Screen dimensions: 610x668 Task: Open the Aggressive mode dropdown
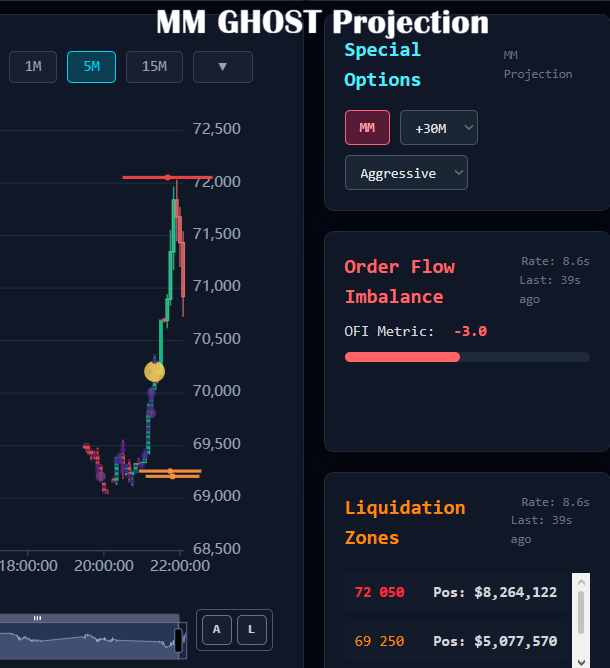(406, 173)
